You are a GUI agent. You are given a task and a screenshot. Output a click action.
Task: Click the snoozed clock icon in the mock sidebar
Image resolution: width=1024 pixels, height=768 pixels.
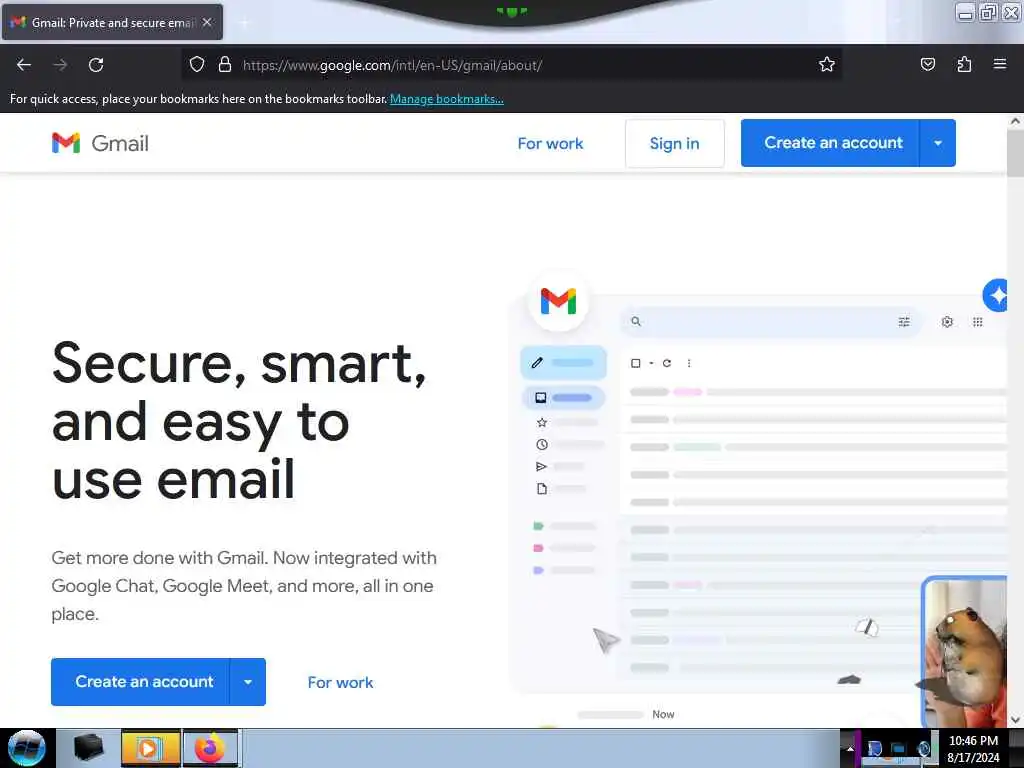coord(541,445)
